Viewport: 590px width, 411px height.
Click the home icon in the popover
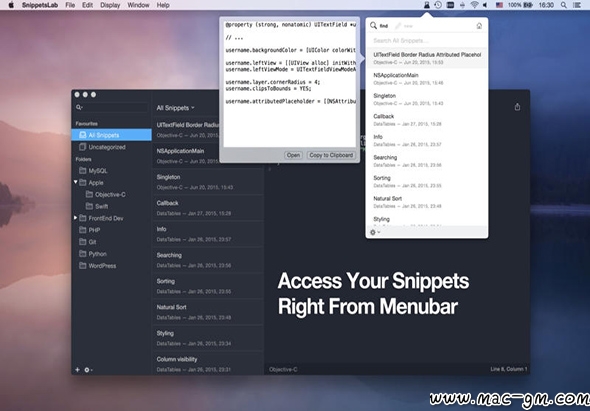point(479,26)
